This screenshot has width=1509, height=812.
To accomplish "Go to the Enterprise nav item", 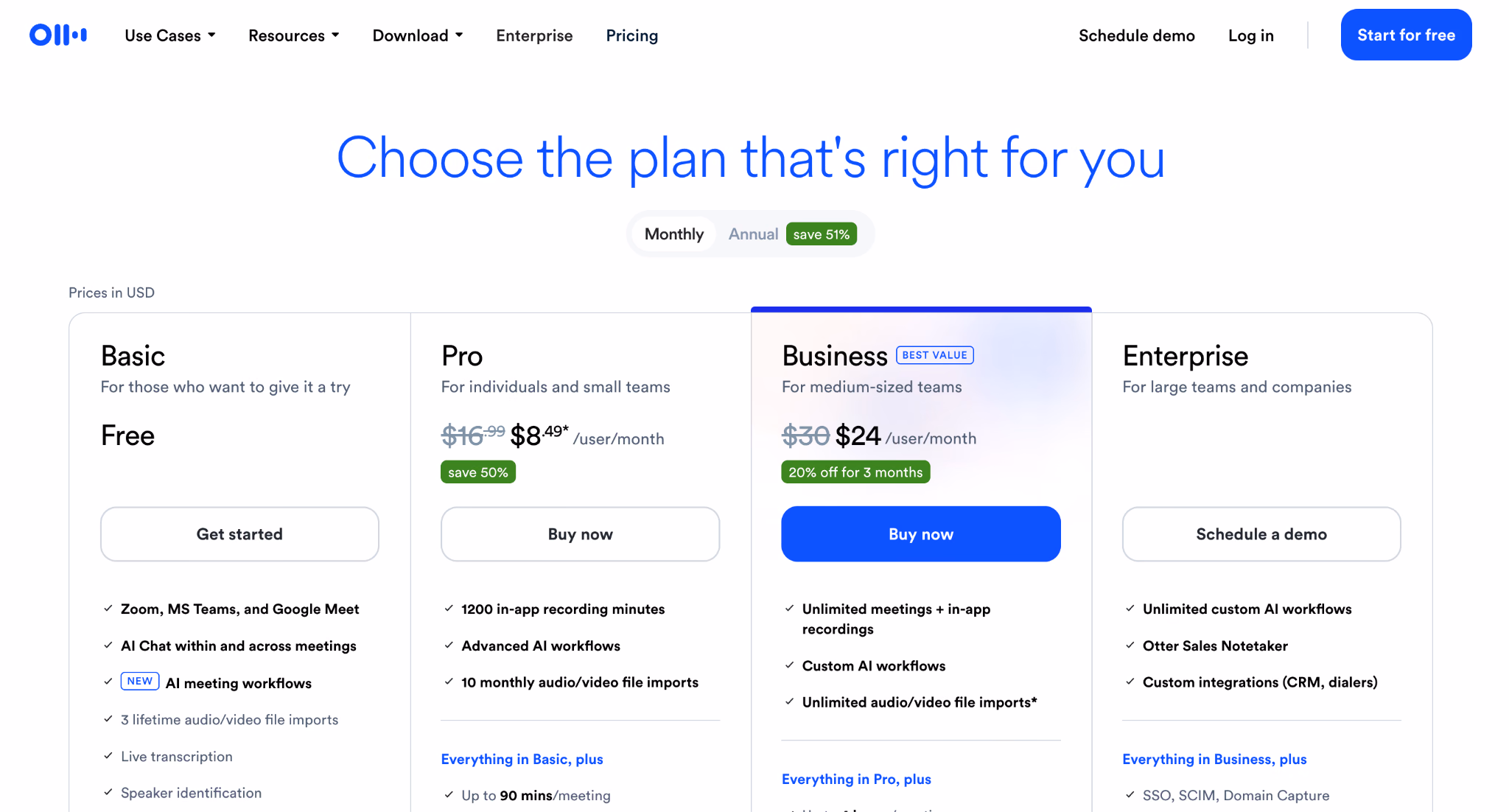I will click(x=534, y=35).
